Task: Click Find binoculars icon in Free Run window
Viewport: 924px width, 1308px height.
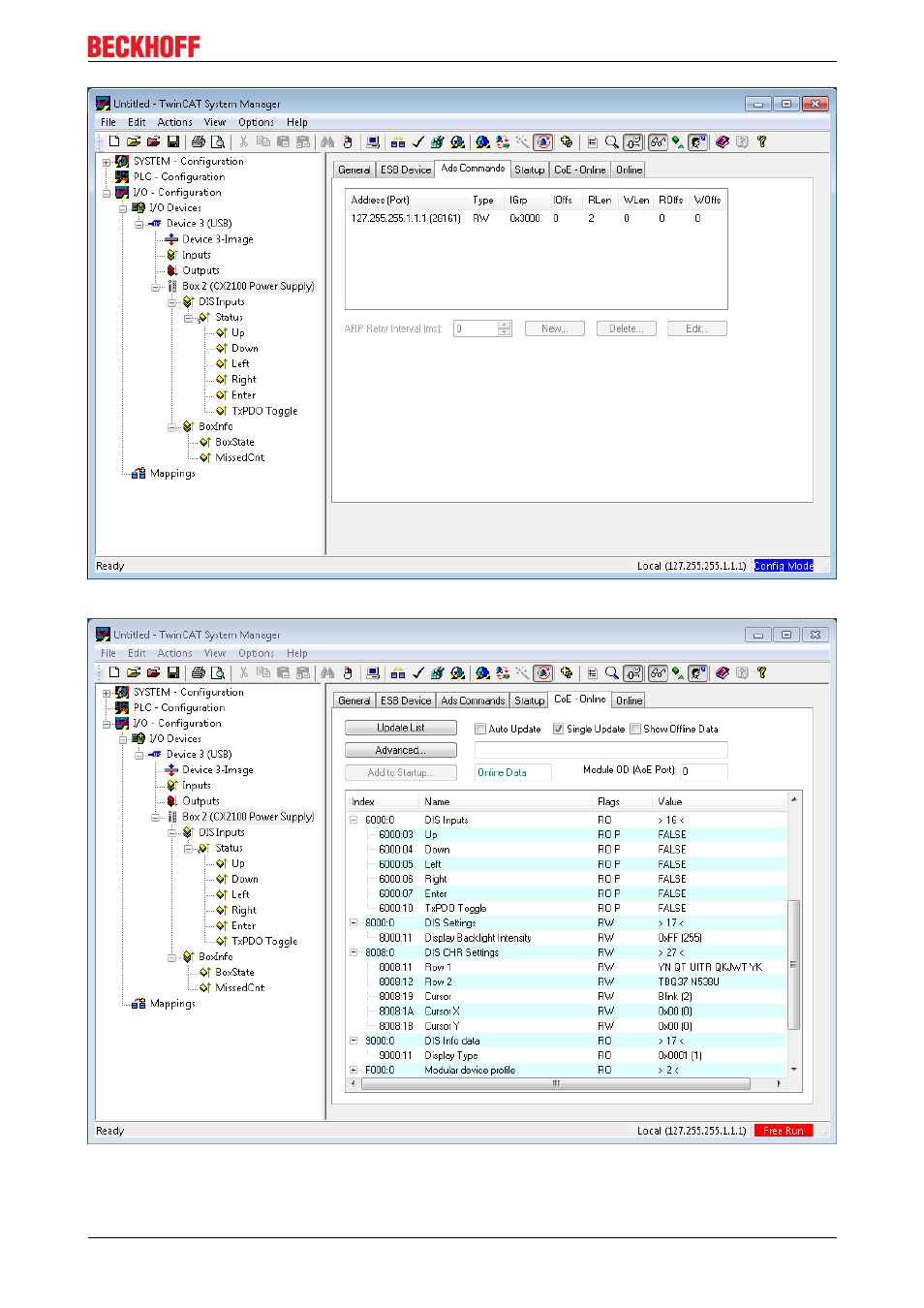Action: 327,672
